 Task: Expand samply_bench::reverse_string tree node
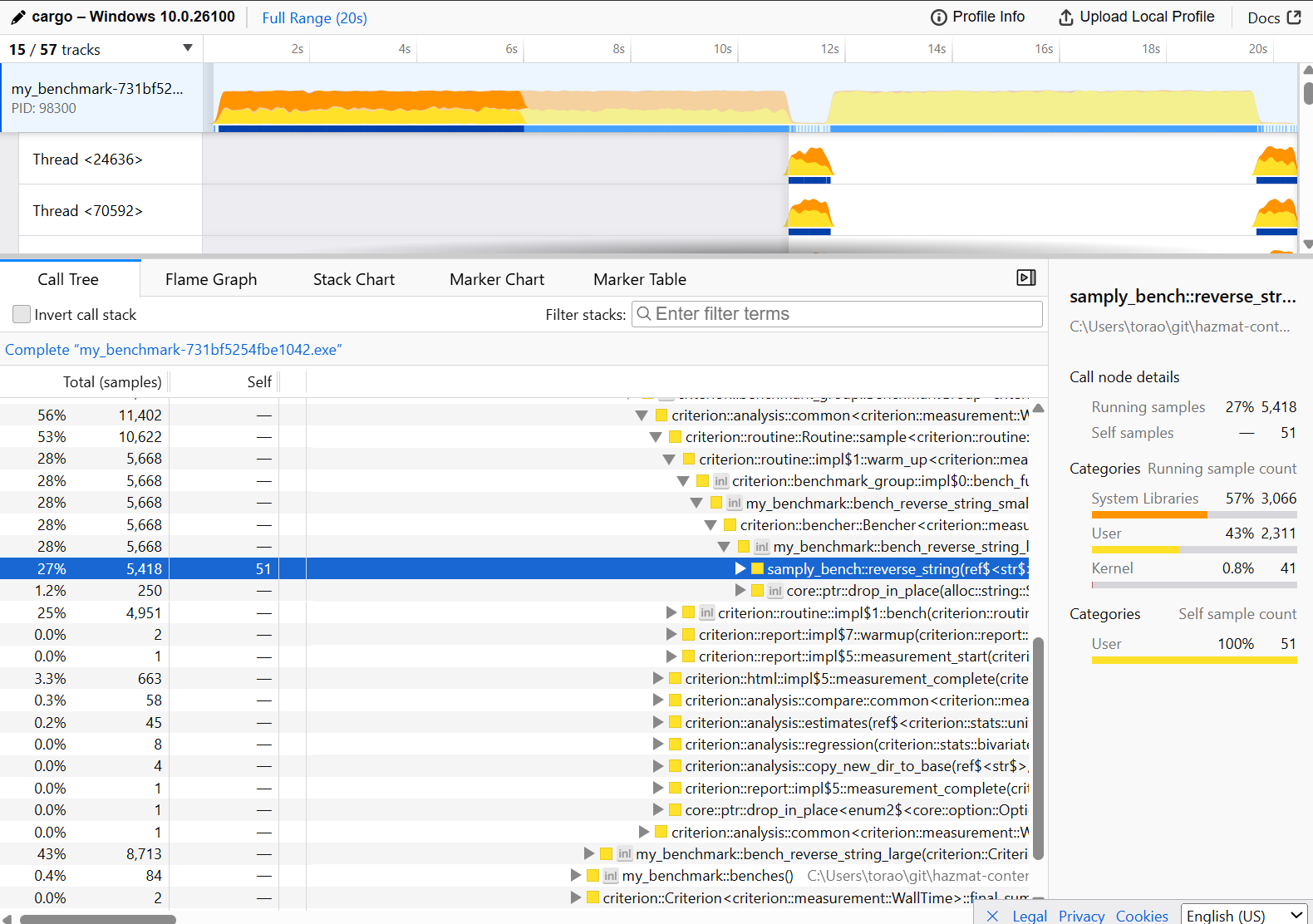740,568
